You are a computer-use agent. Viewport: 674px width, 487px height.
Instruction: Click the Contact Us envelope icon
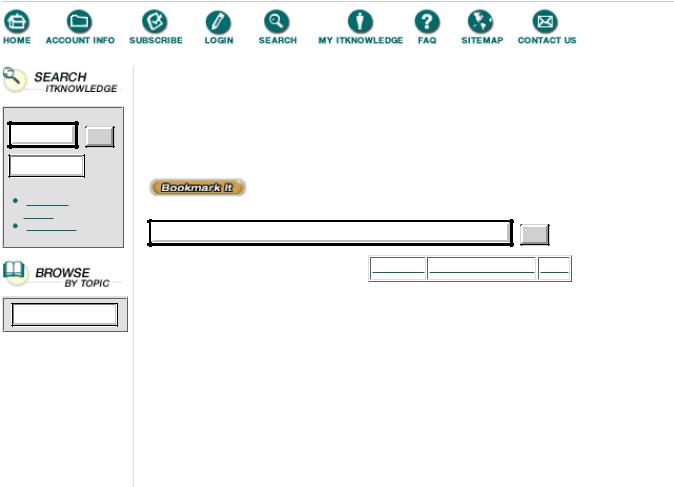coord(545,21)
